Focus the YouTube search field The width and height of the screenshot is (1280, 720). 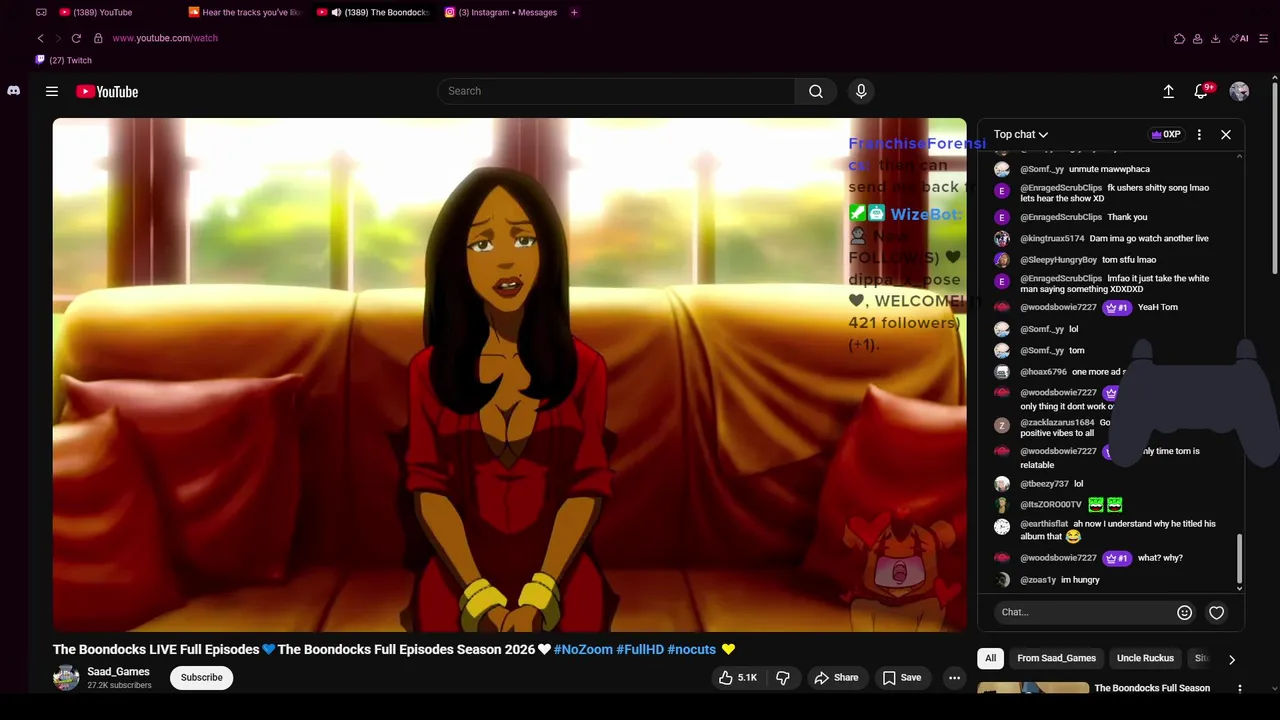point(616,91)
